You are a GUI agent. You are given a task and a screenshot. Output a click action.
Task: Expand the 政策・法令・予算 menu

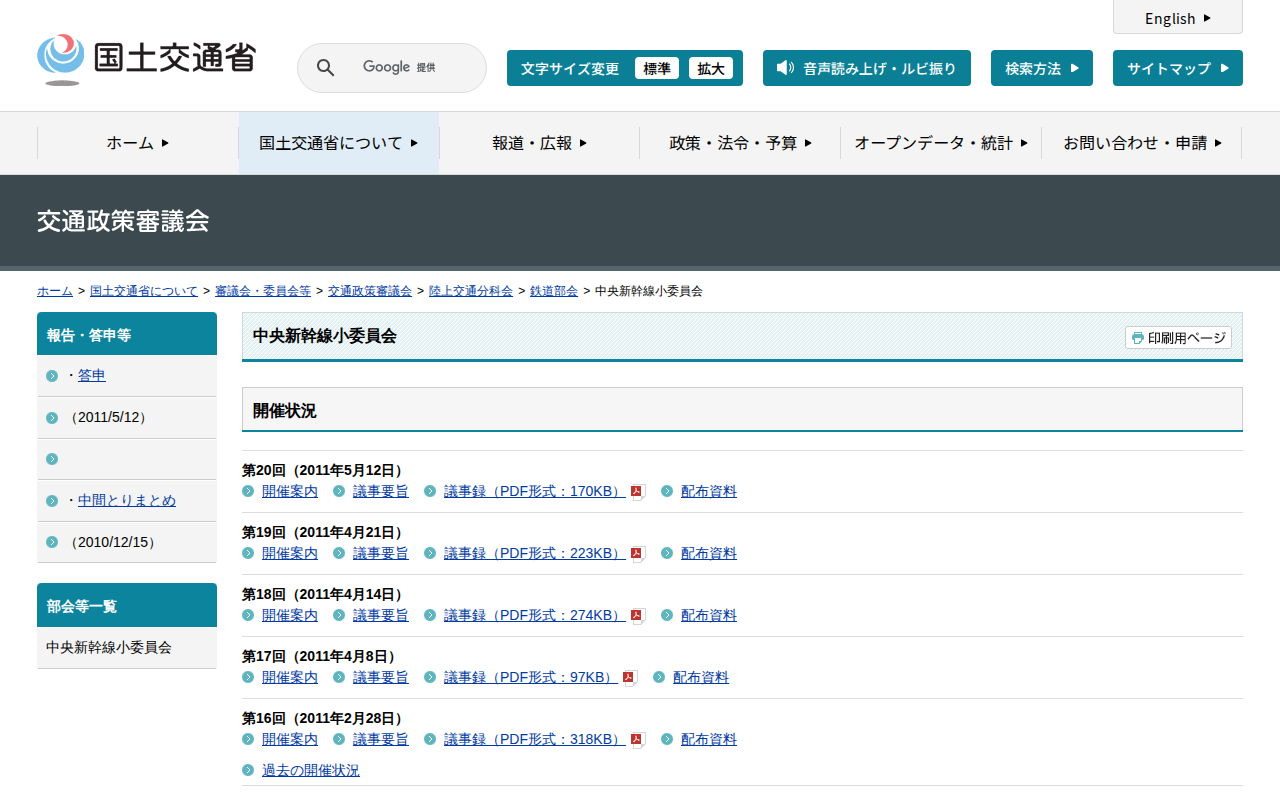(x=740, y=143)
